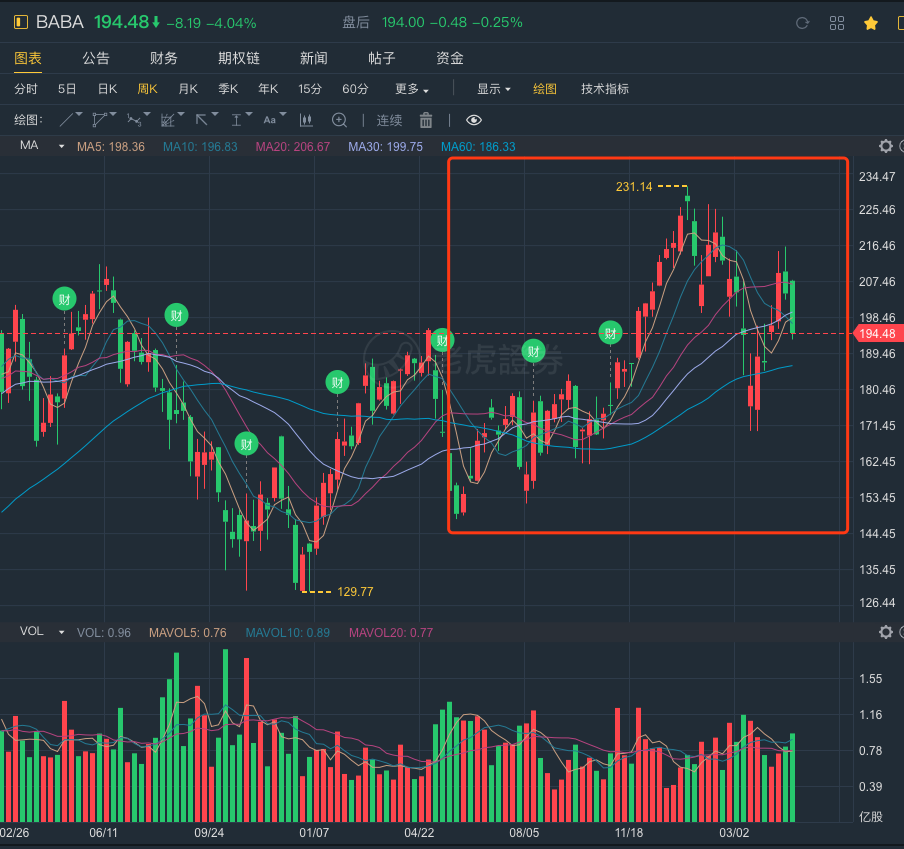Click the magnifier zoom tool
The image size is (904, 849).
[x=339, y=120]
